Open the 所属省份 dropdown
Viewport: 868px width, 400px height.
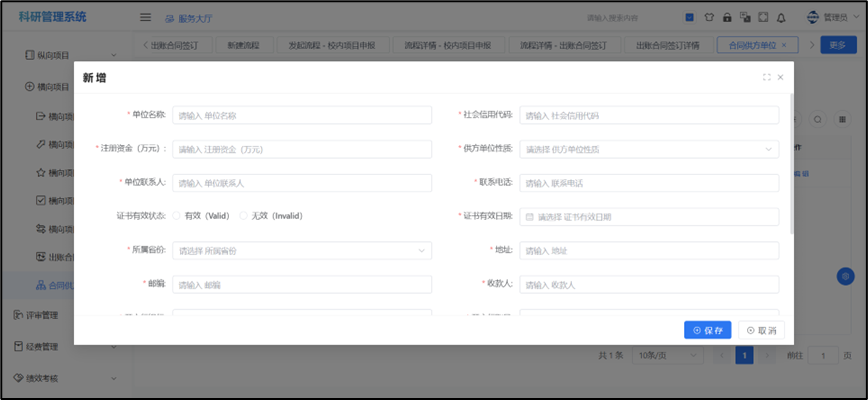[x=302, y=251]
